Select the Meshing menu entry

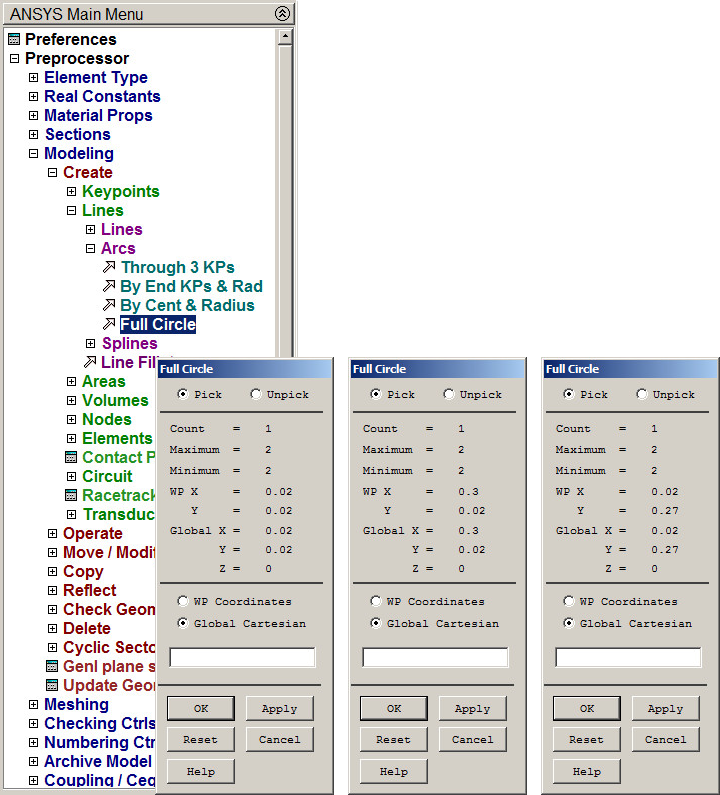coord(76,704)
